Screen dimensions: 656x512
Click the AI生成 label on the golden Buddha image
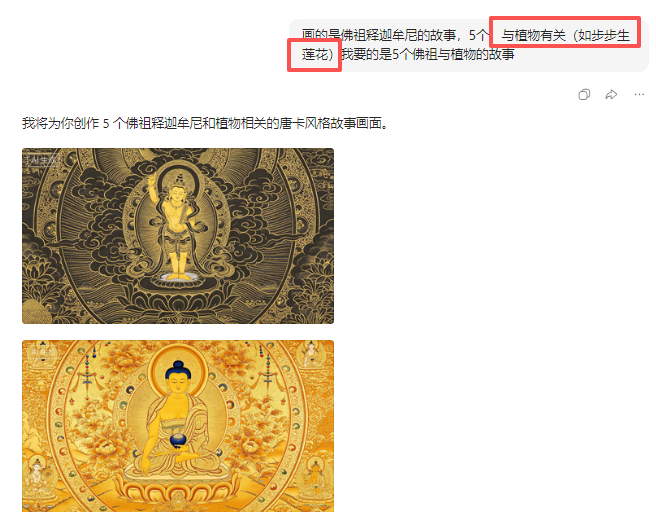tap(42, 352)
